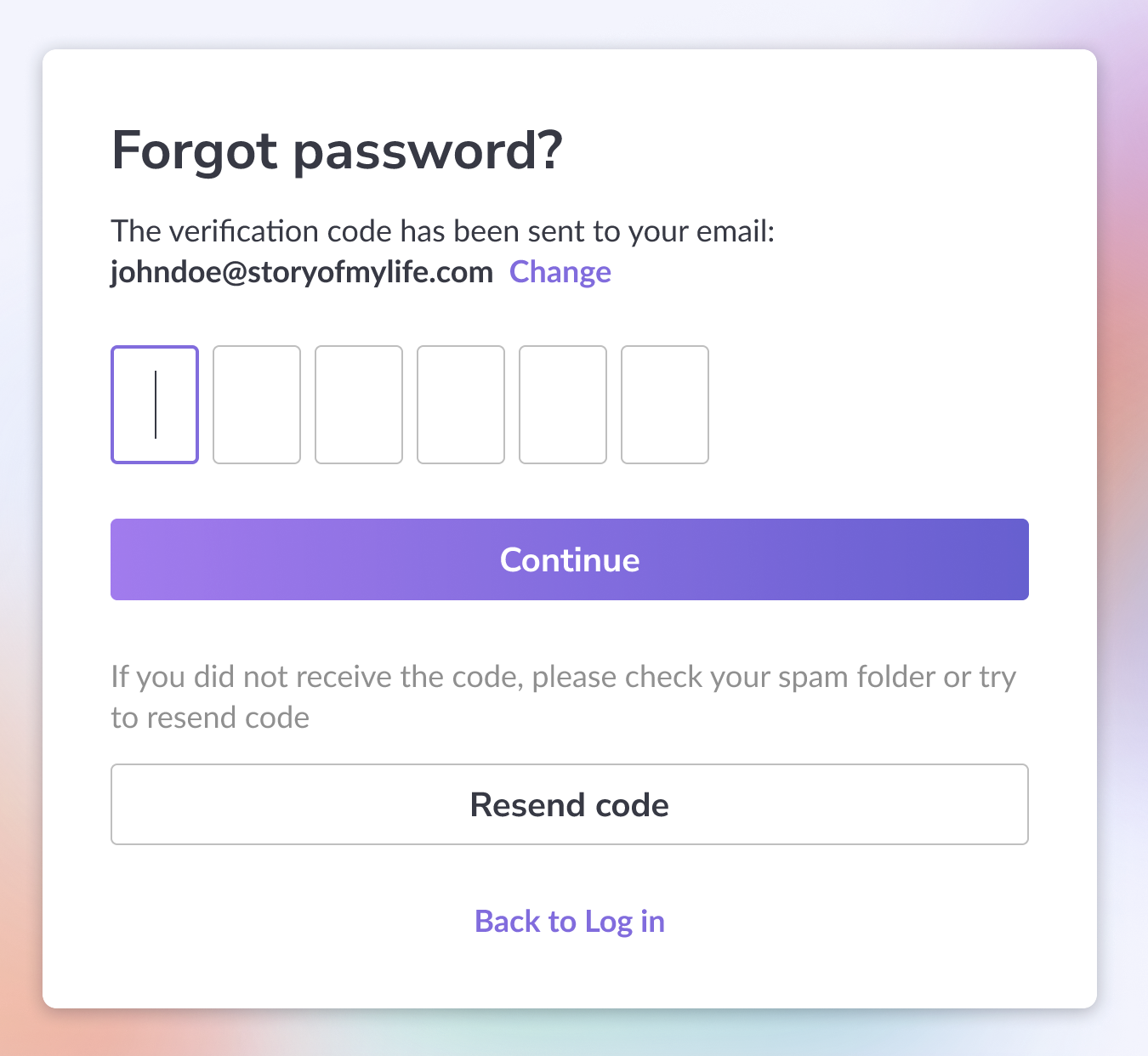Click the spam folder hint paragraph
The width and height of the screenshot is (1148, 1056).
(563, 697)
